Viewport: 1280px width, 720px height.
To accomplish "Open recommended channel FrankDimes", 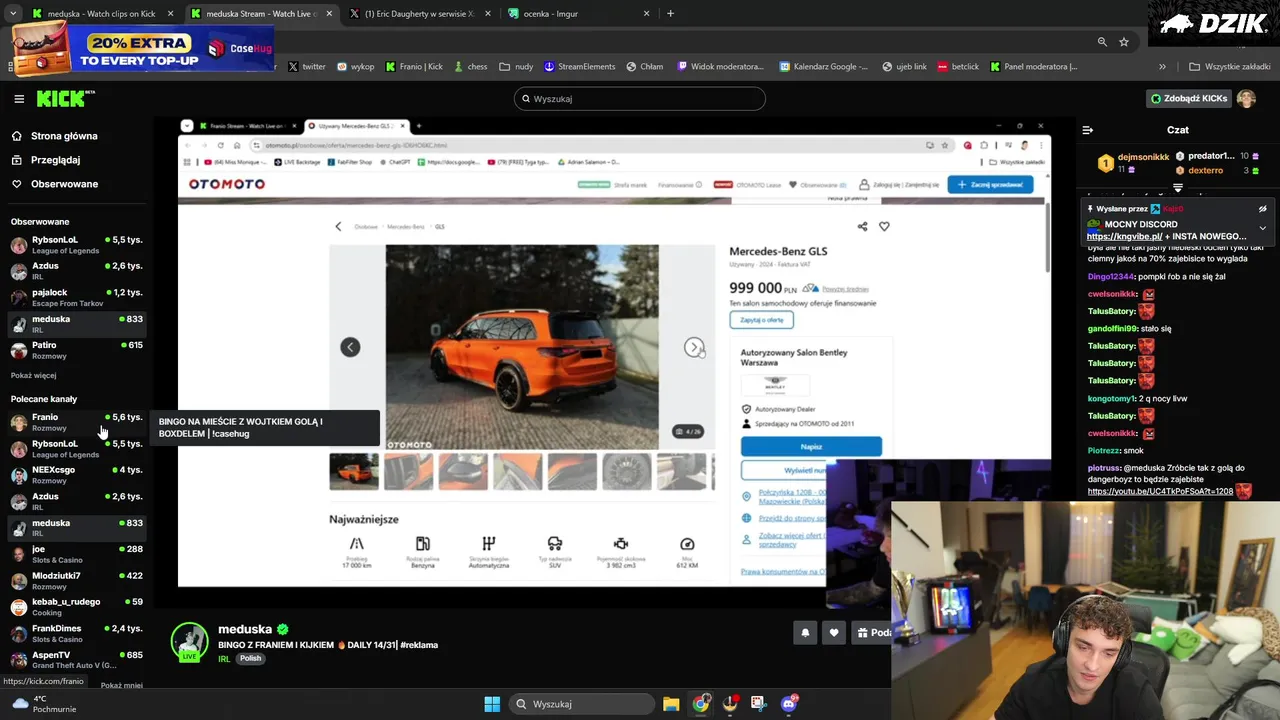I will point(77,634).
